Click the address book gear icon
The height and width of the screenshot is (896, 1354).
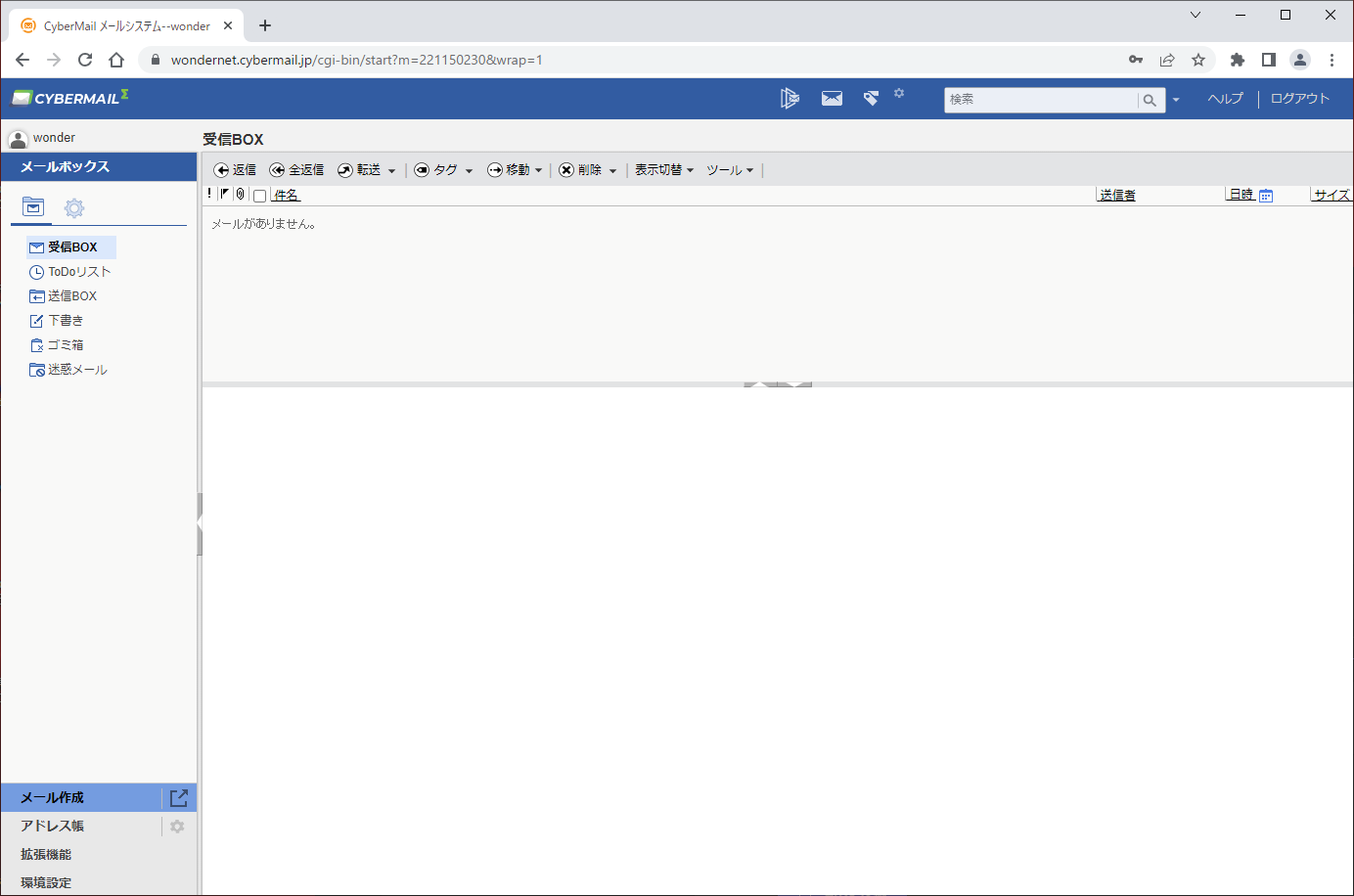177,827
